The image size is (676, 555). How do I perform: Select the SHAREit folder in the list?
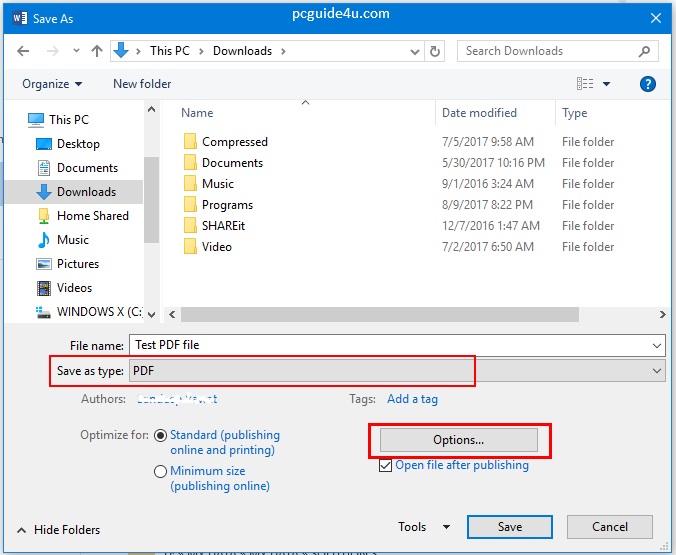(222, 226)
